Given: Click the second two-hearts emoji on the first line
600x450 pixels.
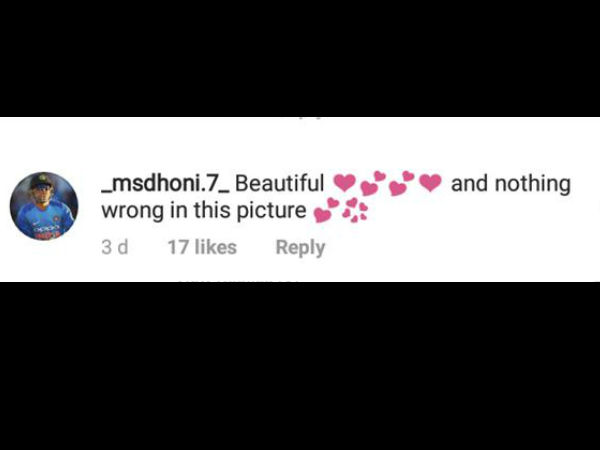Looking at the screenshot, I should 373,183.
